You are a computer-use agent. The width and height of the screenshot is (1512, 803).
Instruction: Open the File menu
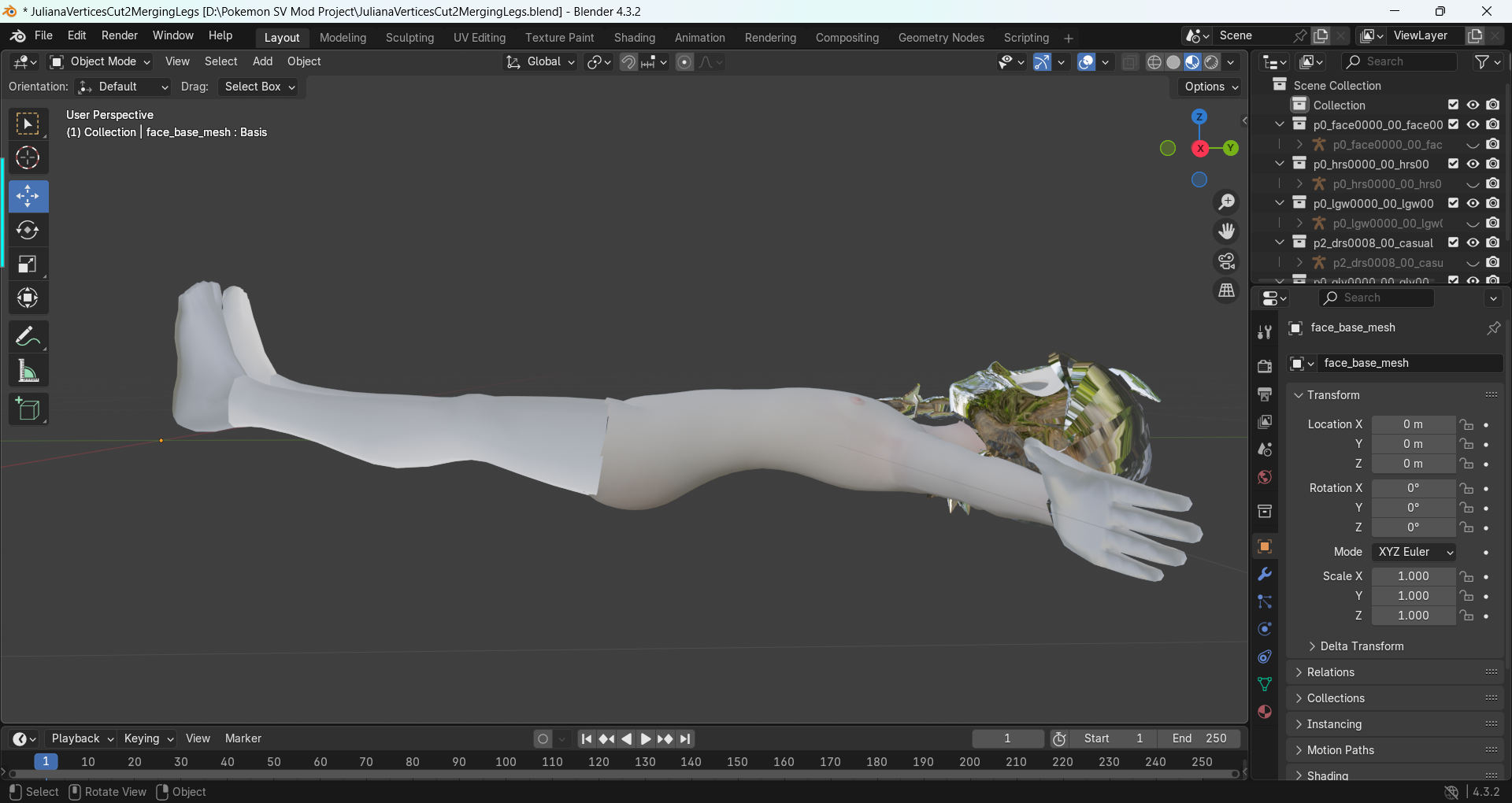43,36
